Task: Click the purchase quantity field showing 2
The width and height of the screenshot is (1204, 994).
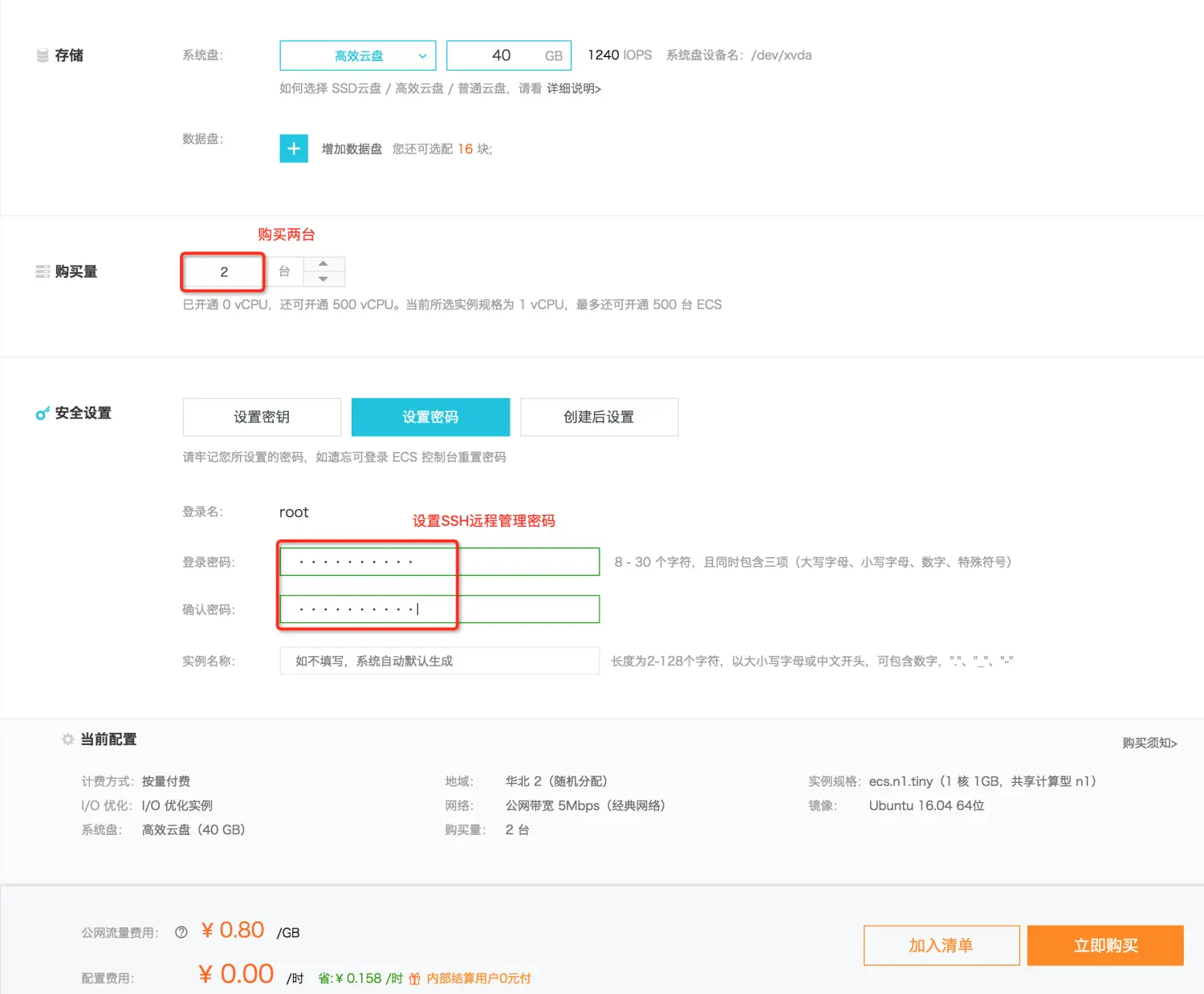Action: pyautogui.click(x=224, y=272)
